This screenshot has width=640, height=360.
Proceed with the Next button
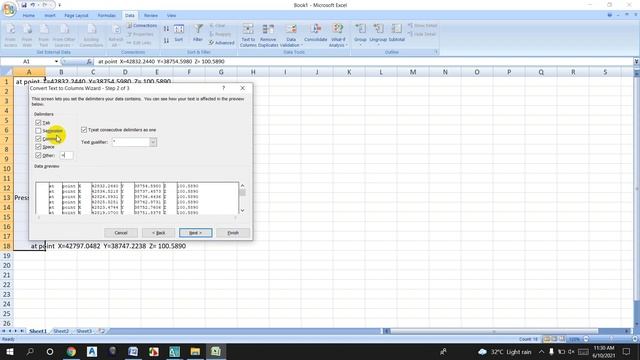(x=196, y=233)
